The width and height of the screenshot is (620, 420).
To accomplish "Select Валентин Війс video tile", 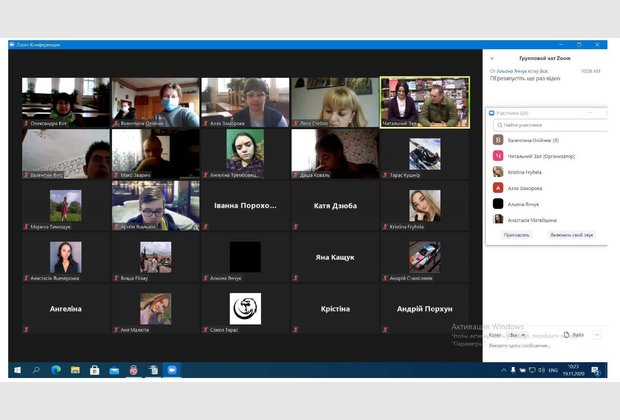I will 66,154.
